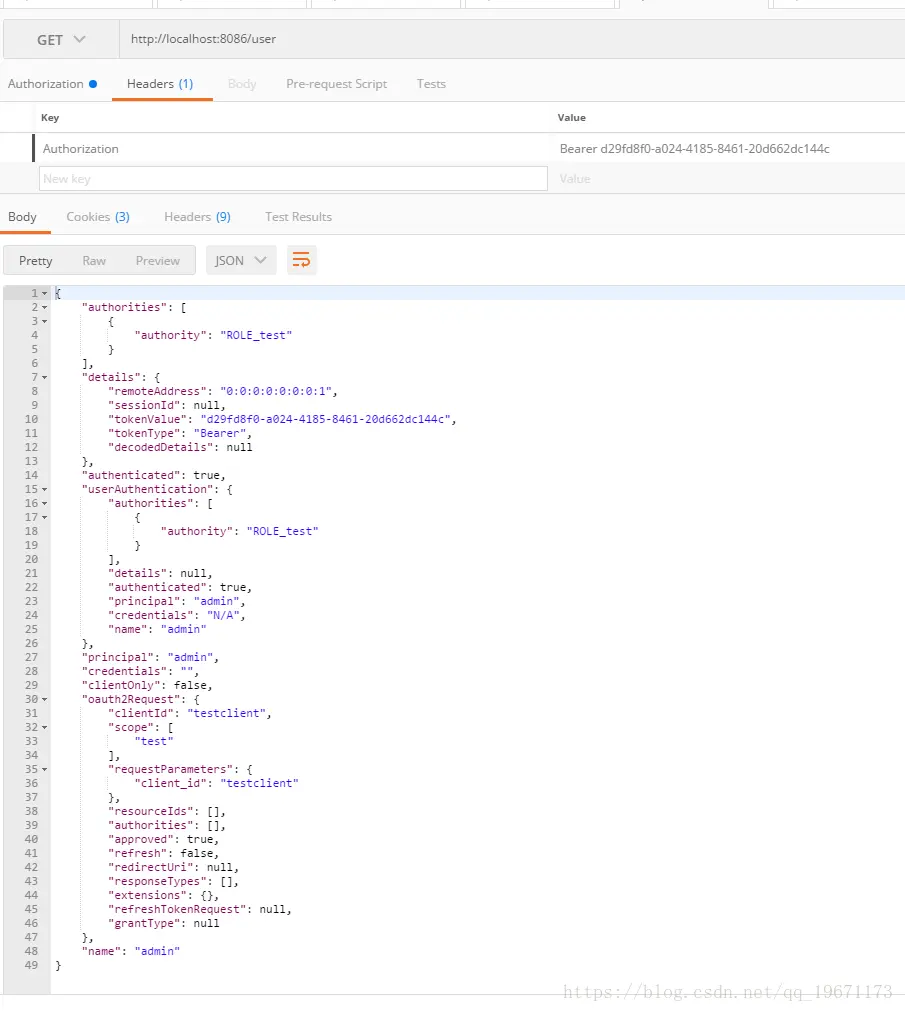The height and width of the screenshot is (1012, 905).
Task: Click the Value column header
Action: click(571, 117)
